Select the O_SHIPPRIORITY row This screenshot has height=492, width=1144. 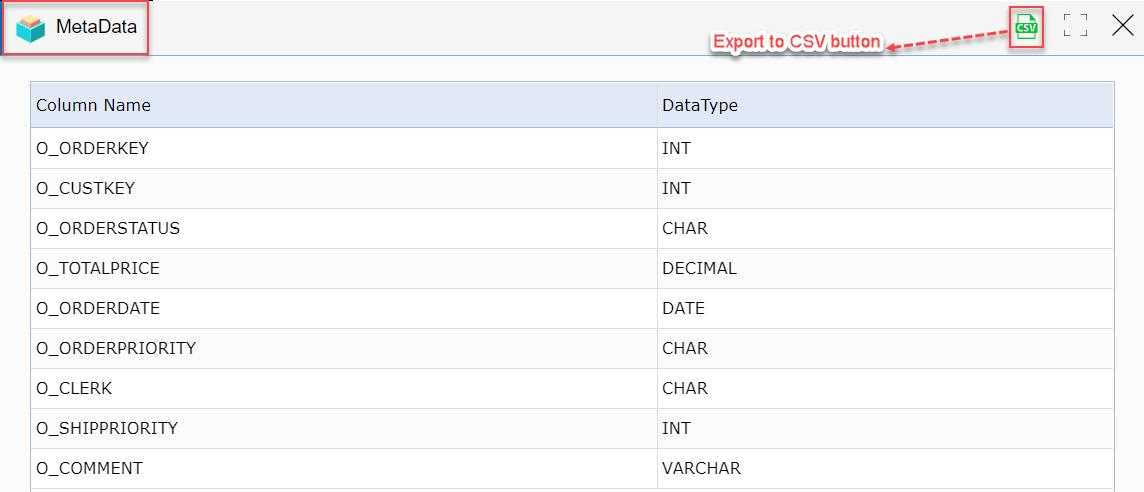point(572,428)
